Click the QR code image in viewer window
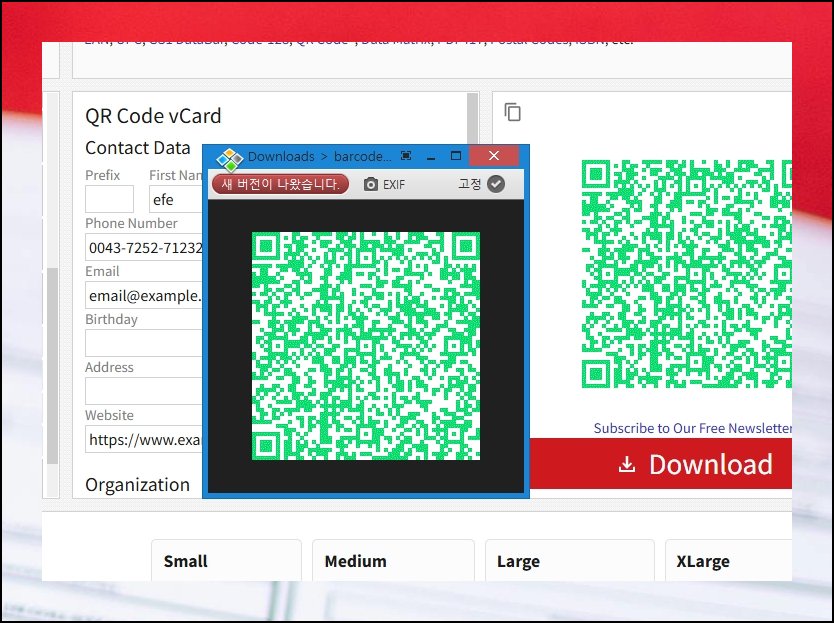Viewport: 834px width, 623px height. click(x=366, y=346)
